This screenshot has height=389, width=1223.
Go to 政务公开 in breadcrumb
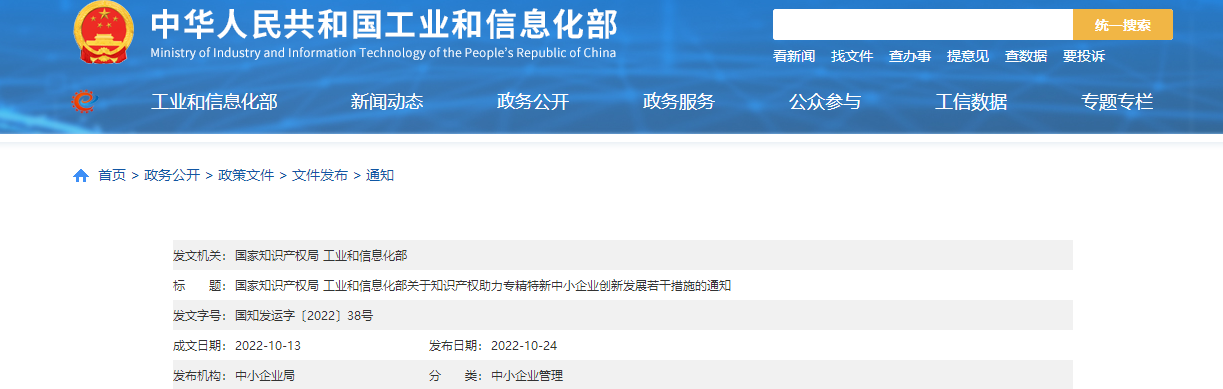[x=172, y=175]
